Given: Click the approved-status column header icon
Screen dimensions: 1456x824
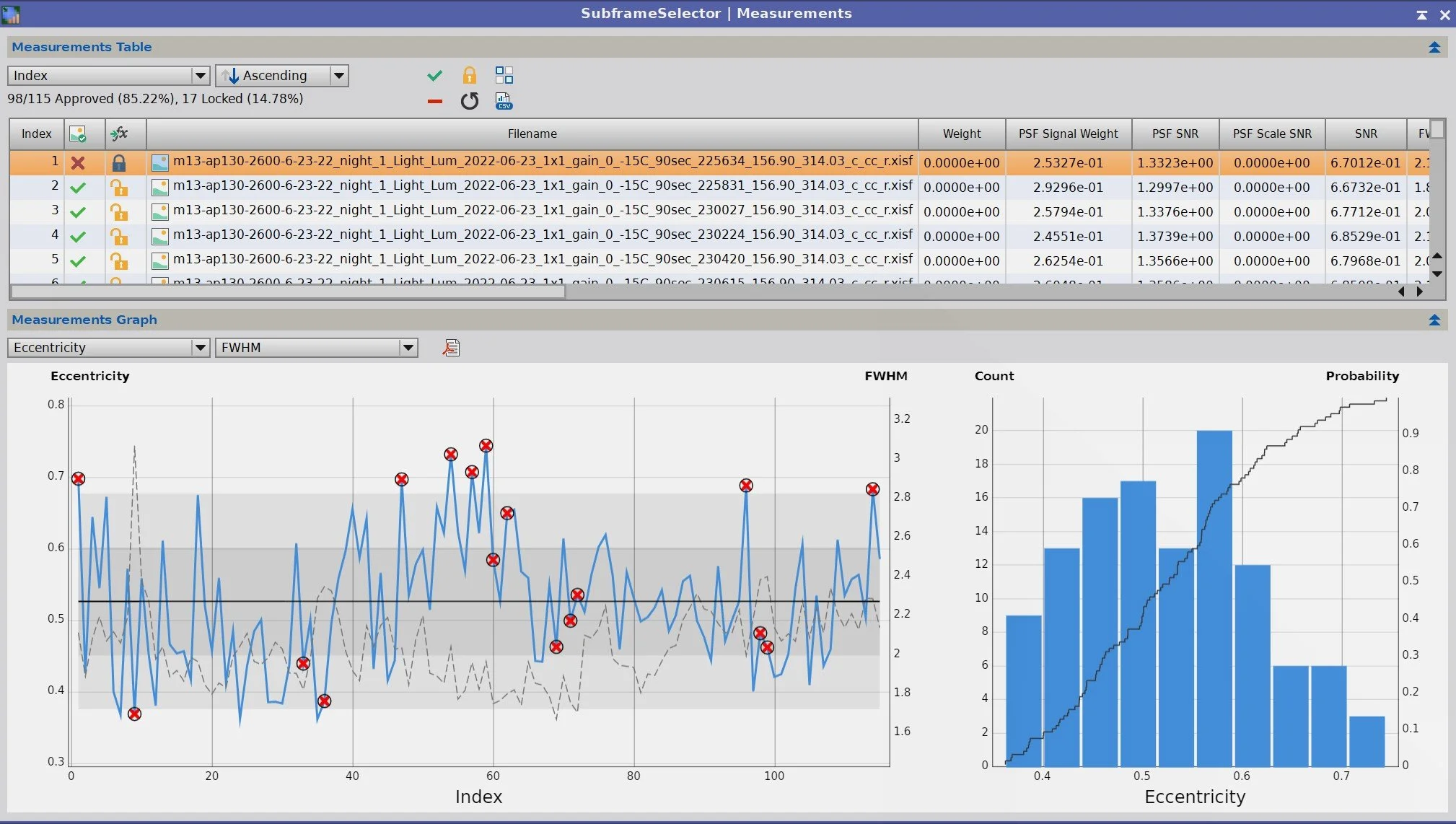Looking at the screenshot, I should pyautogui.click(x=77, y=133).
